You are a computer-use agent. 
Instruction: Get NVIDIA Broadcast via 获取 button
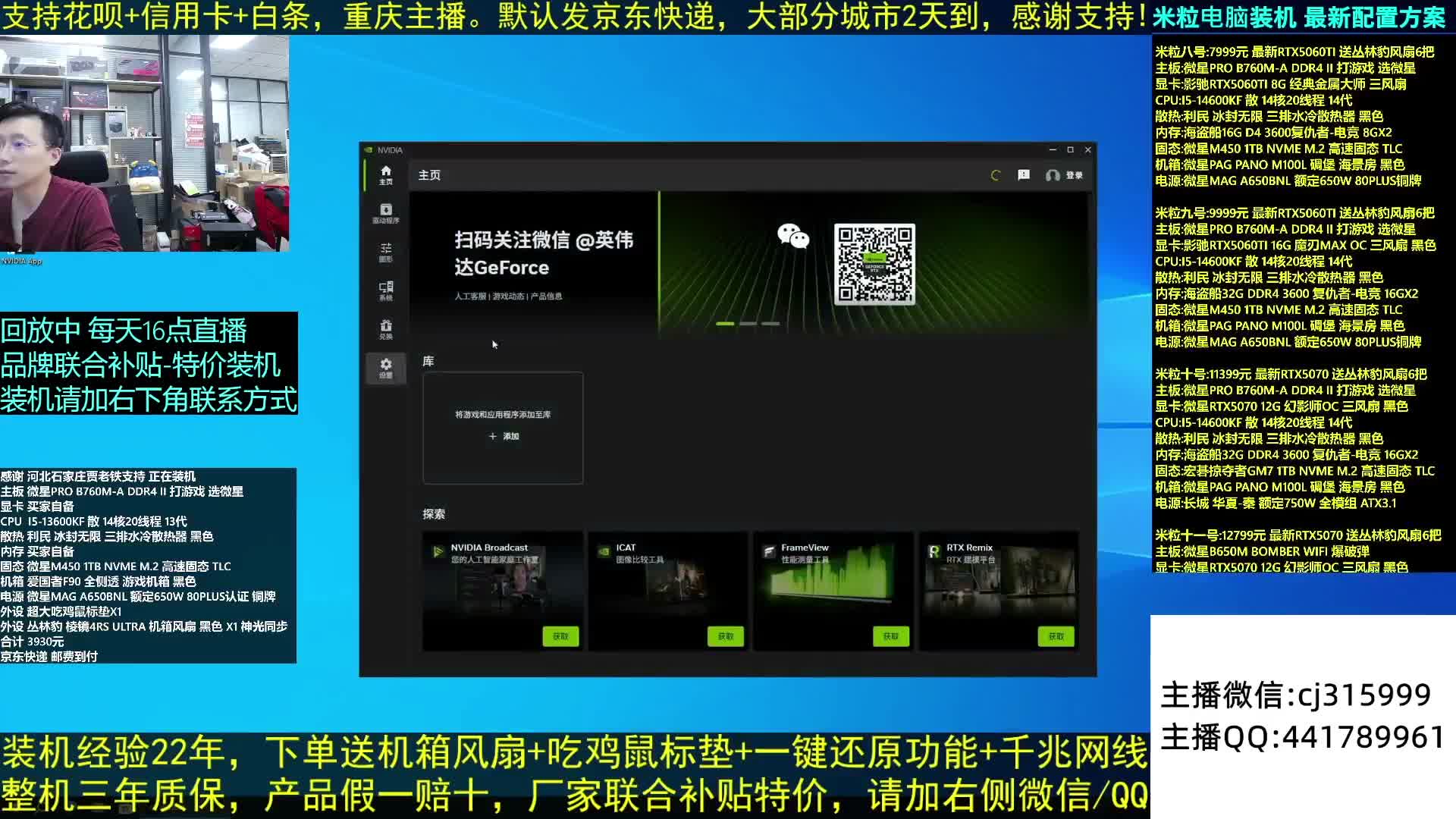pos(560,636)
